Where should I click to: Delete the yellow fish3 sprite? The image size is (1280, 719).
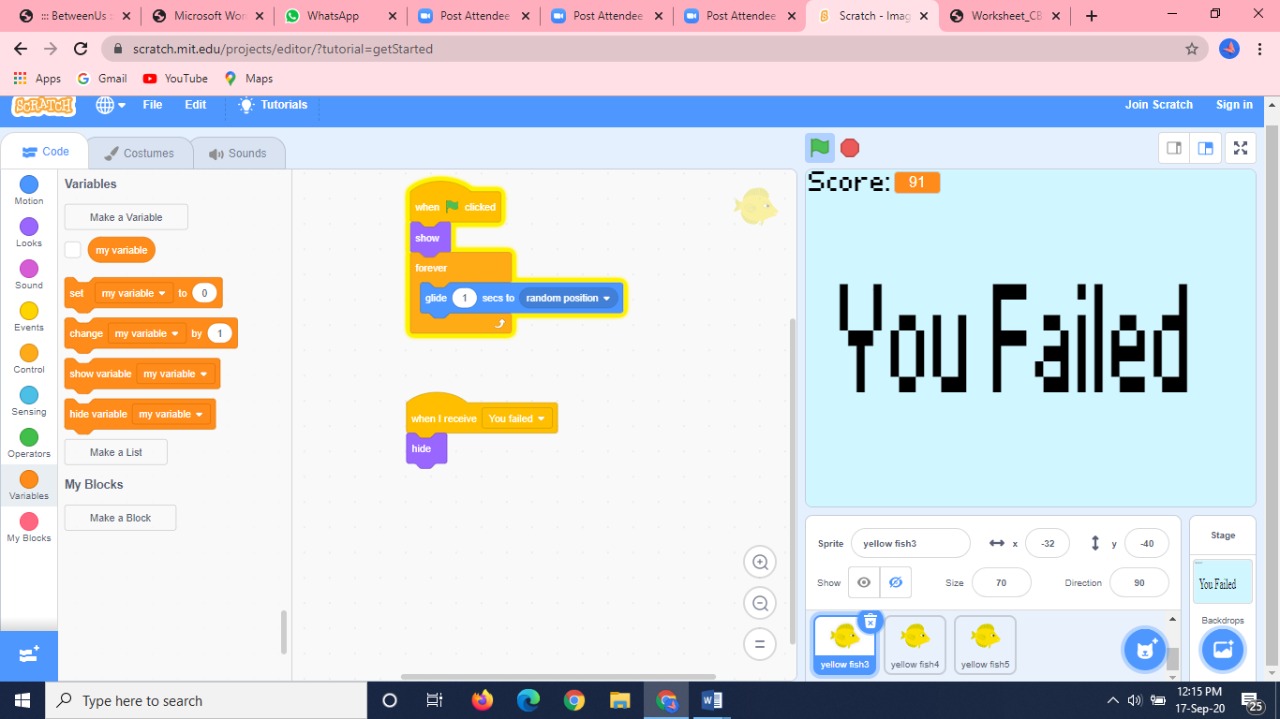[870, 621]
